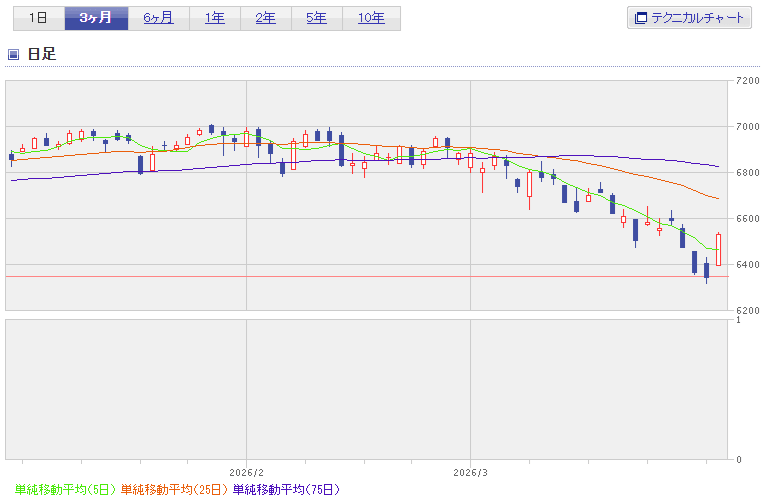This screenshot has height=500, width=766.
Task: Click the 7000 price axis label
Action: point(747,127)
